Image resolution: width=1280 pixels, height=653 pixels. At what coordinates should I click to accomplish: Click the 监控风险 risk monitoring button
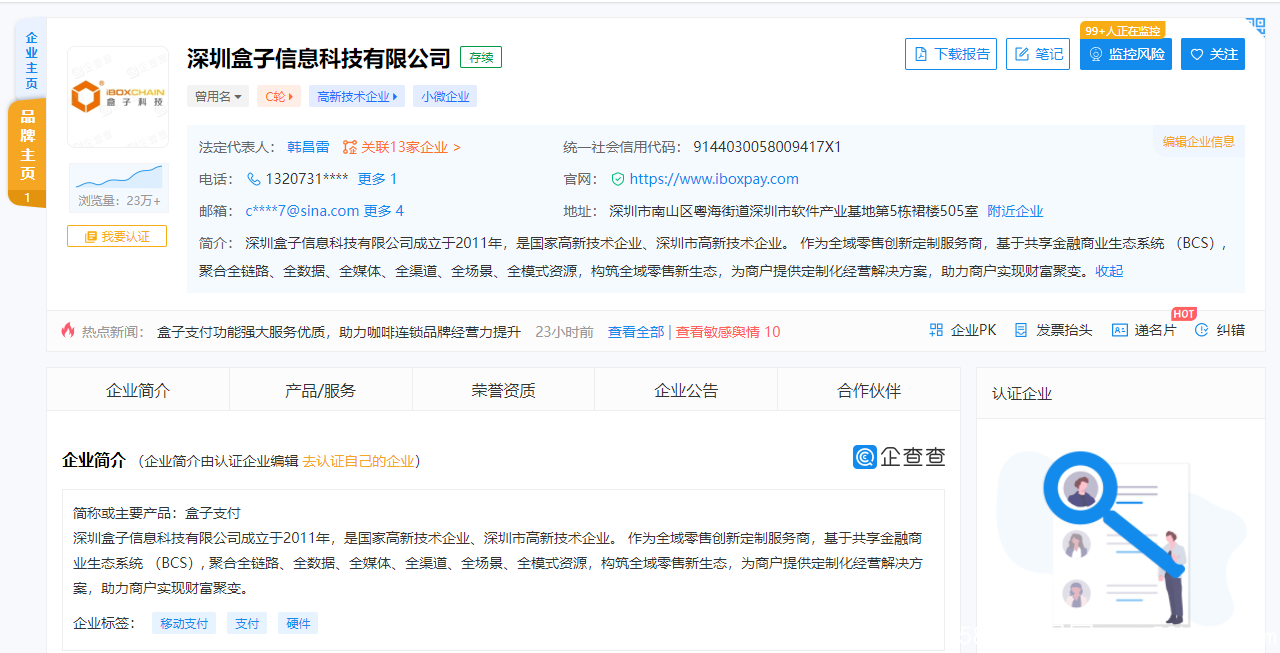[1126, 54]
